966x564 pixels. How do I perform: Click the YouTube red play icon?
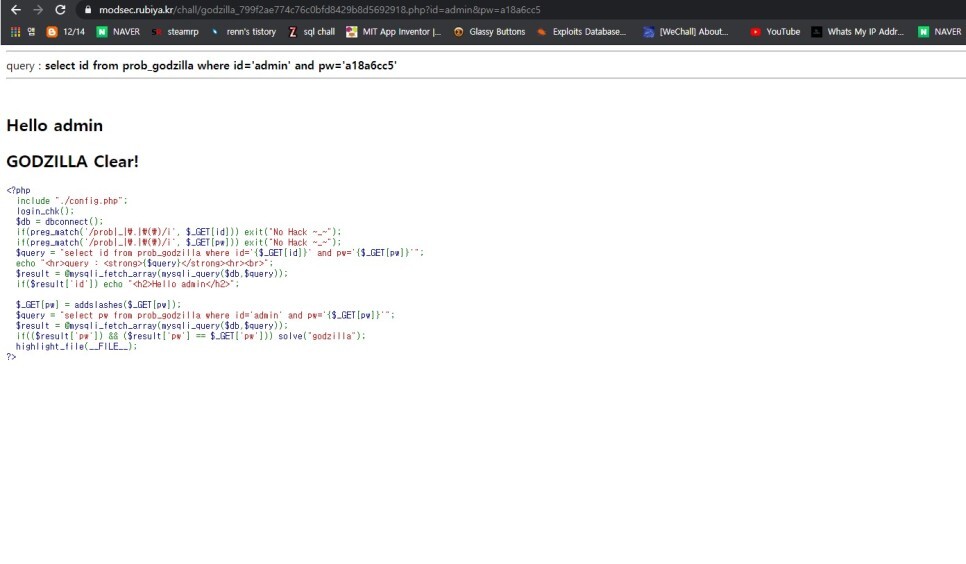[755, 32]
